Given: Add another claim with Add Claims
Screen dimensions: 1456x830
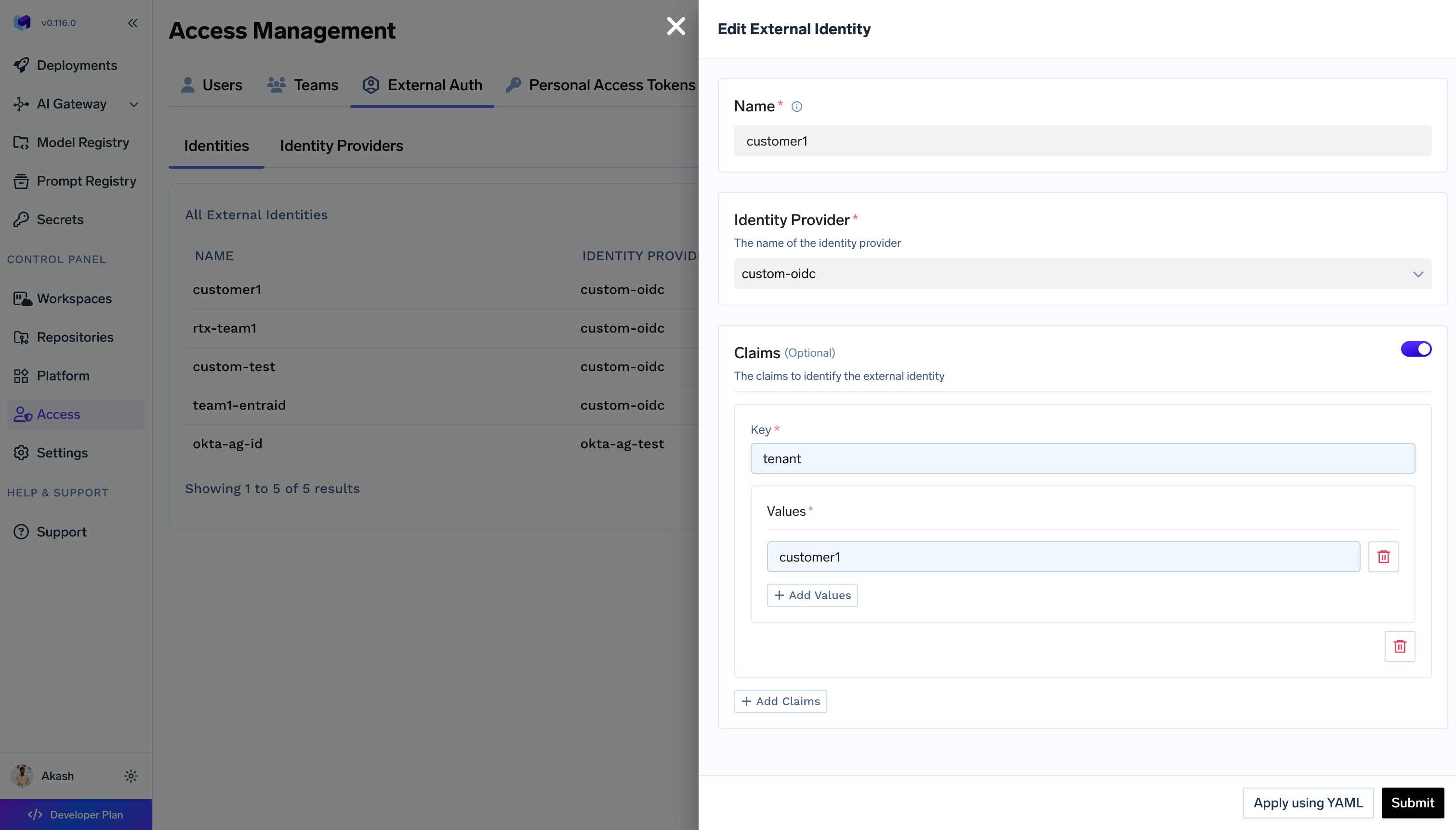Looking at the screenshot, I should [780, 701].
